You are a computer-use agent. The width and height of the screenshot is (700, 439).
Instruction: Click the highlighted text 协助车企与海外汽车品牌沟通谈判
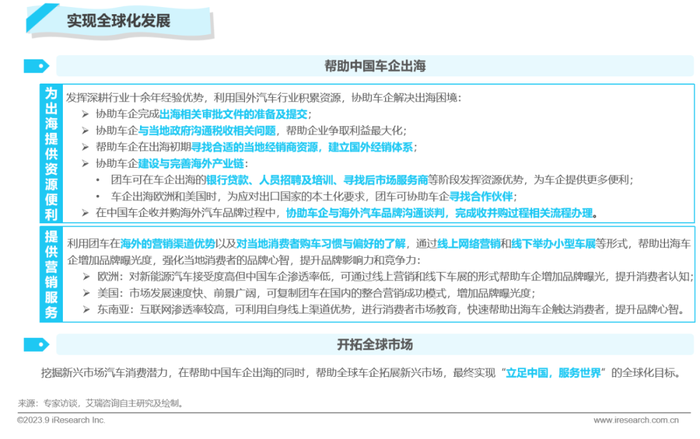365,213
